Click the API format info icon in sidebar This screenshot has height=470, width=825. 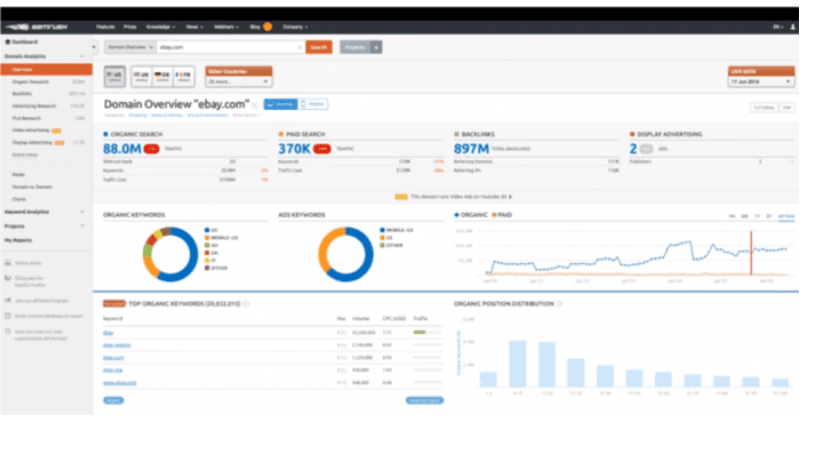[x=7, y=332]
